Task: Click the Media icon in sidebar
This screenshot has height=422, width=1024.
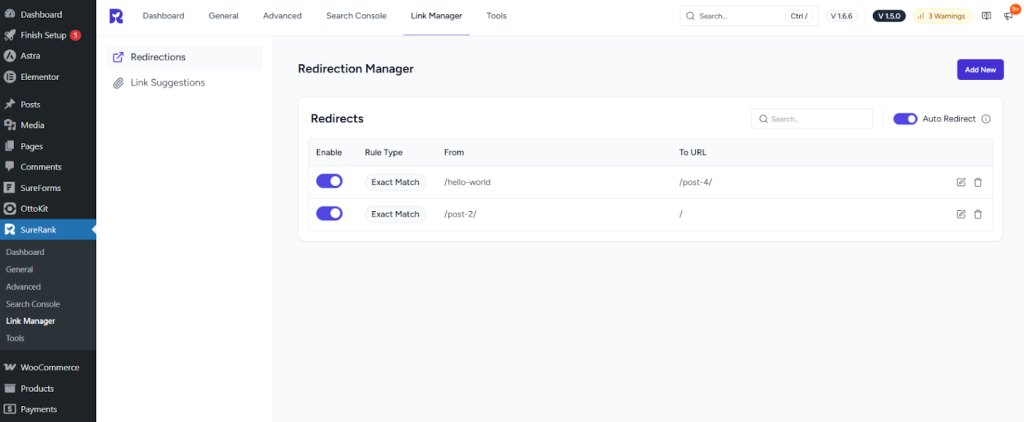Action: [10, 125]
